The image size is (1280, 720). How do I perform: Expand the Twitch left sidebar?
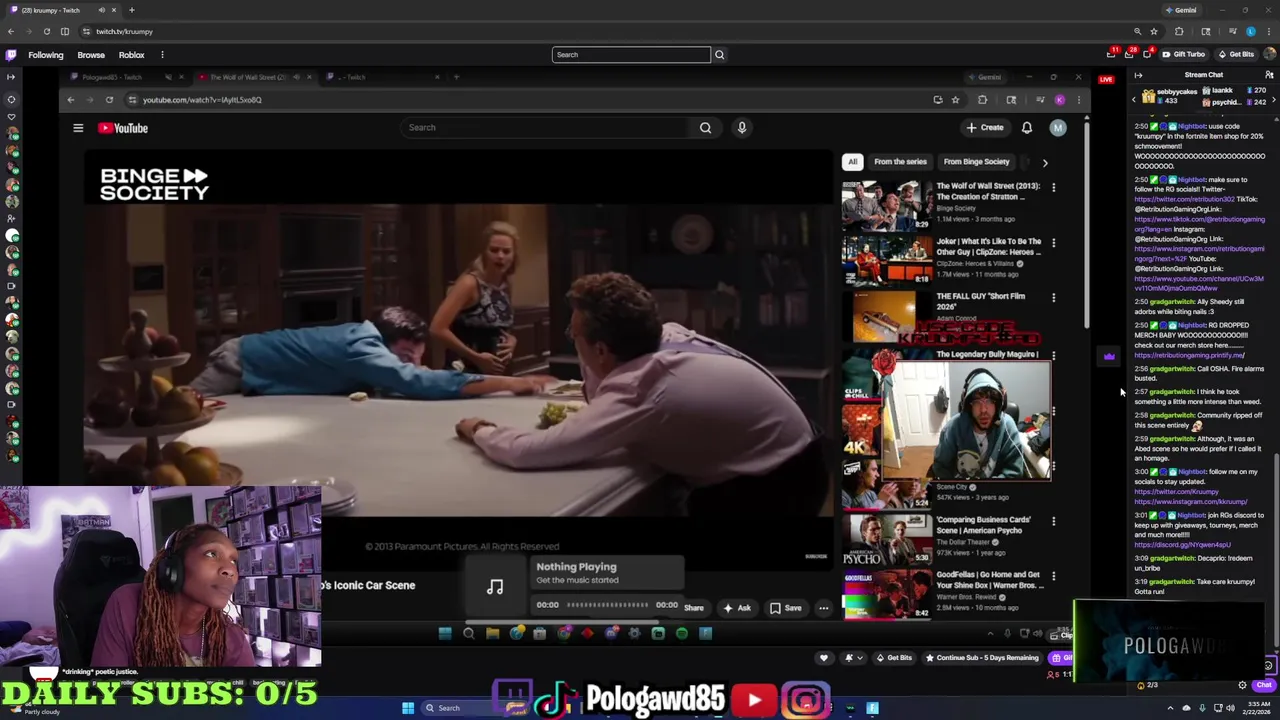click(x=11, y=77)
